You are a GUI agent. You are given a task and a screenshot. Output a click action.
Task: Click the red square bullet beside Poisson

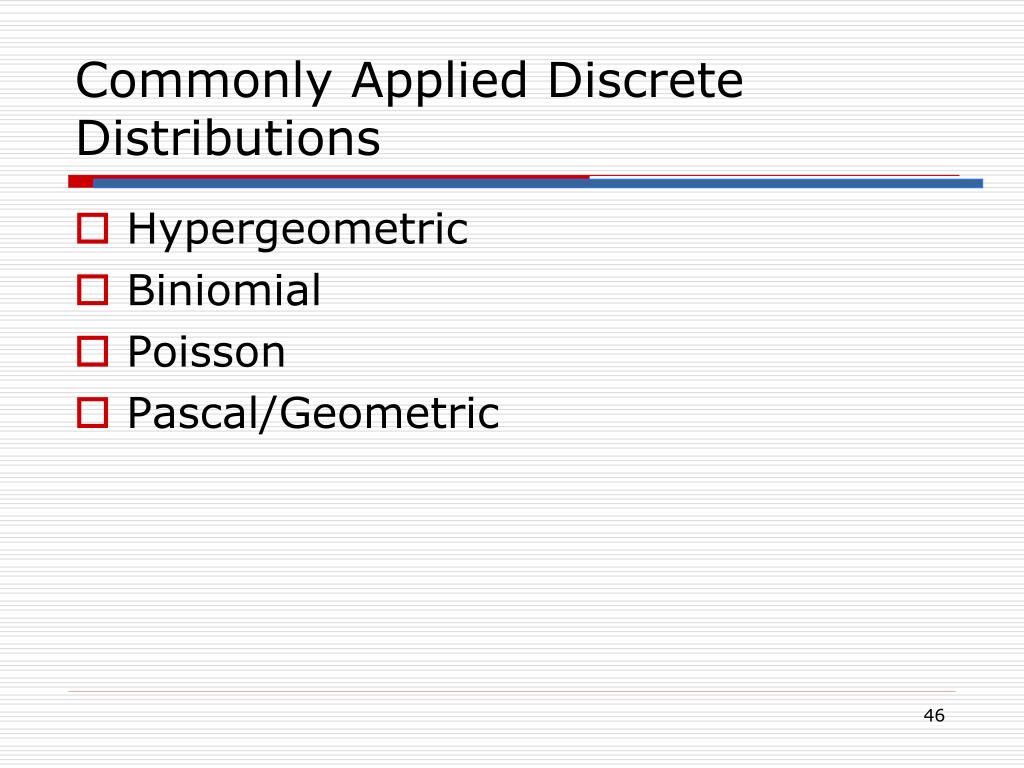click(x=92, y=351)
